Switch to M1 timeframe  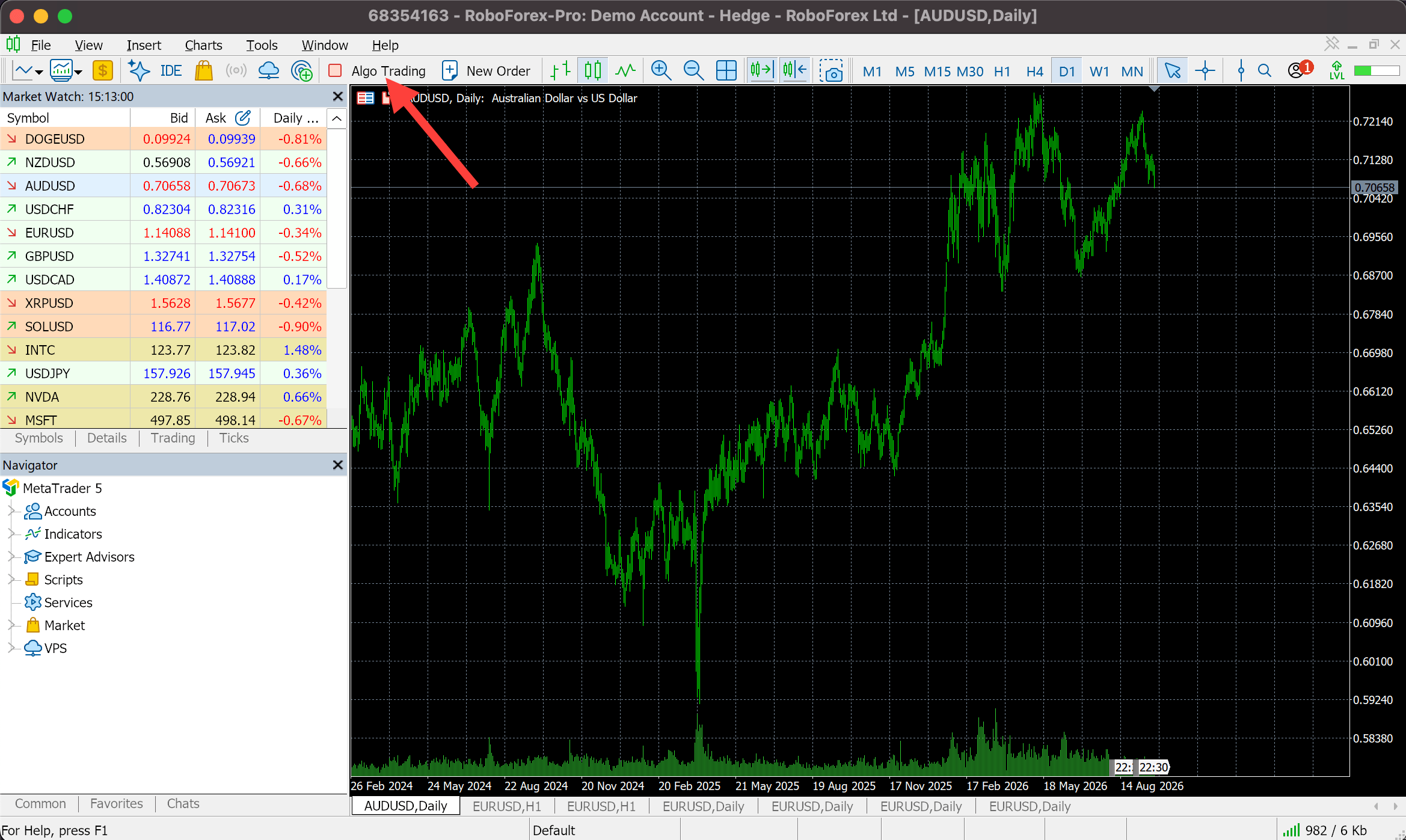871,72
